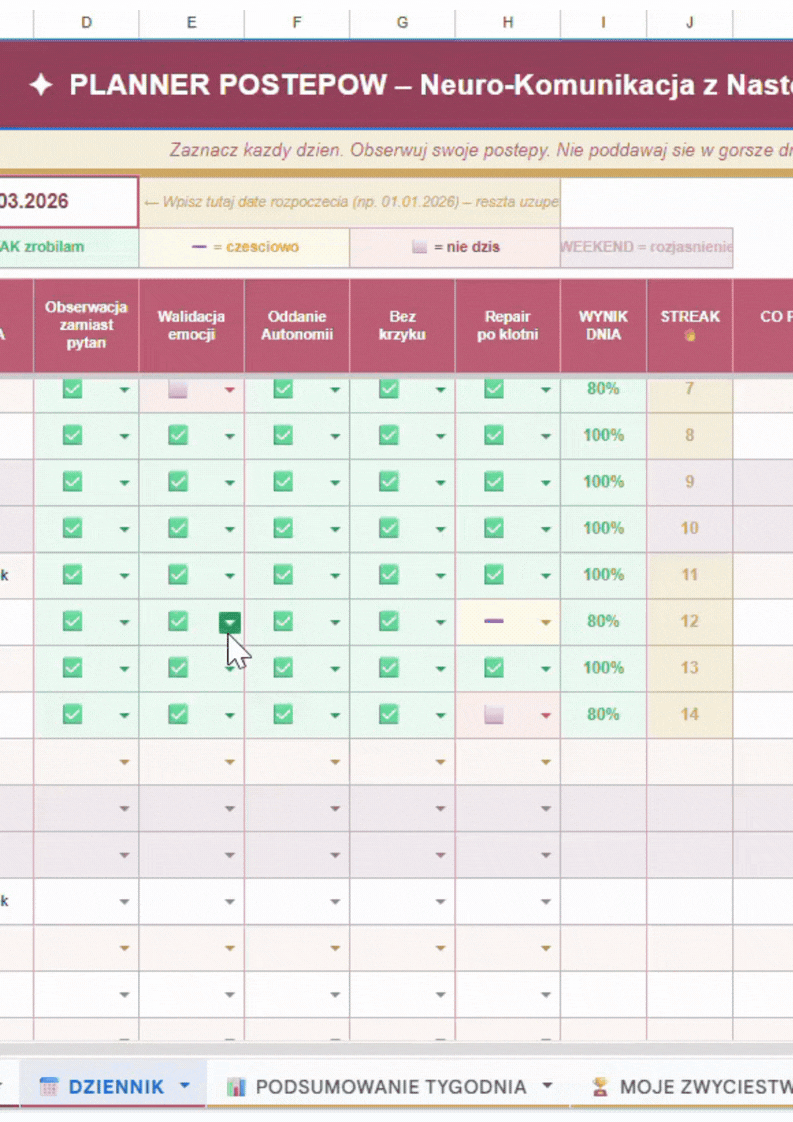
Task: Click the start date cell showing 03.2026
Action: click(66, 202)
